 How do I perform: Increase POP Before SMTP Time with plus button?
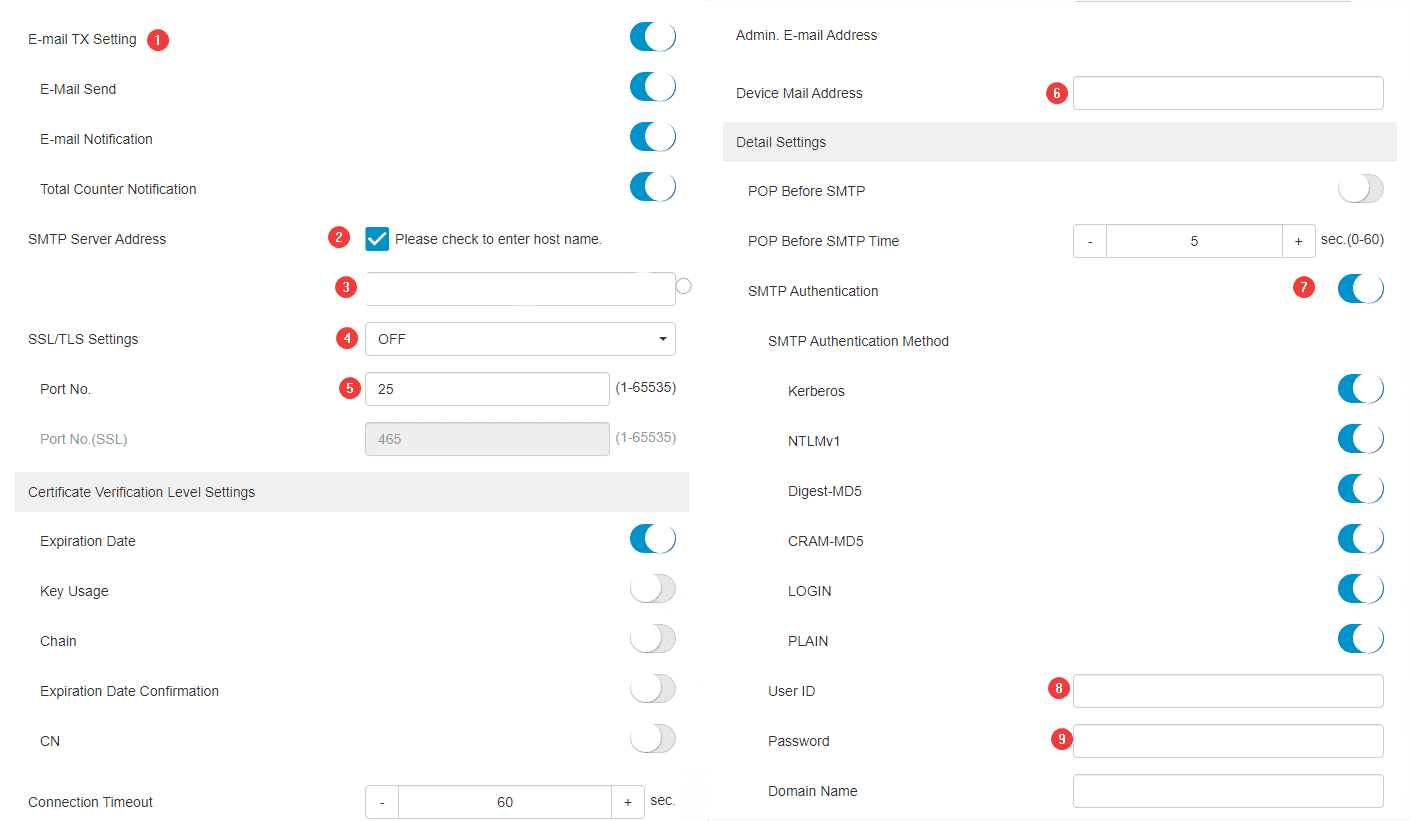coord(1299,240)
